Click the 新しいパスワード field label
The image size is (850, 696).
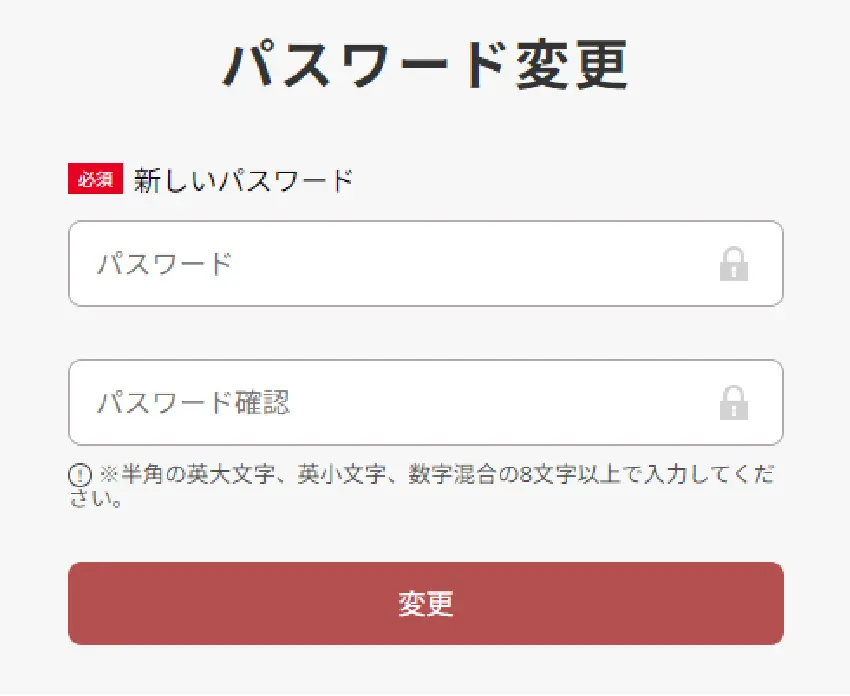tap(243, 180)
